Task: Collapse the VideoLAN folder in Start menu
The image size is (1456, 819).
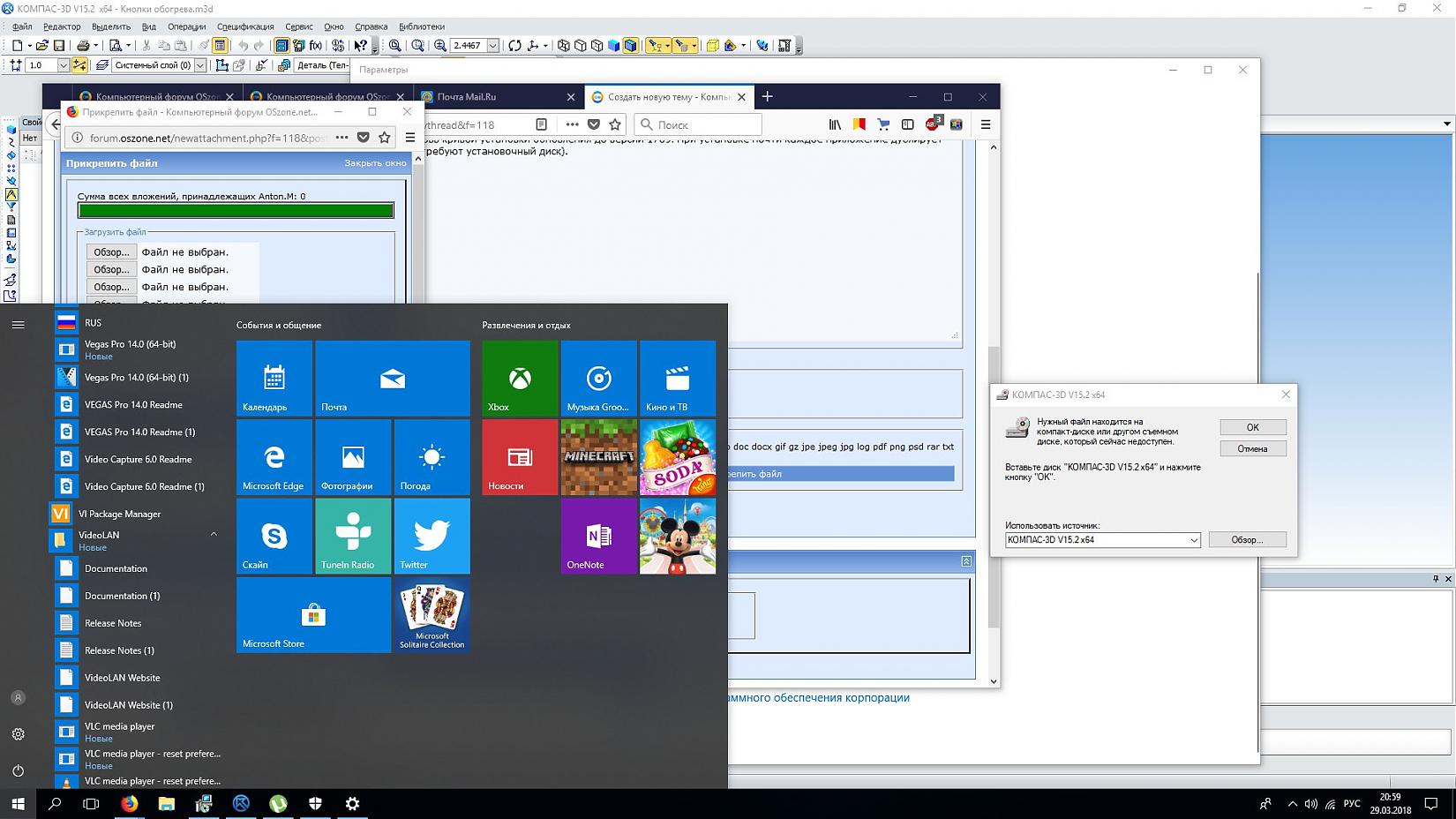Action: 214,535
